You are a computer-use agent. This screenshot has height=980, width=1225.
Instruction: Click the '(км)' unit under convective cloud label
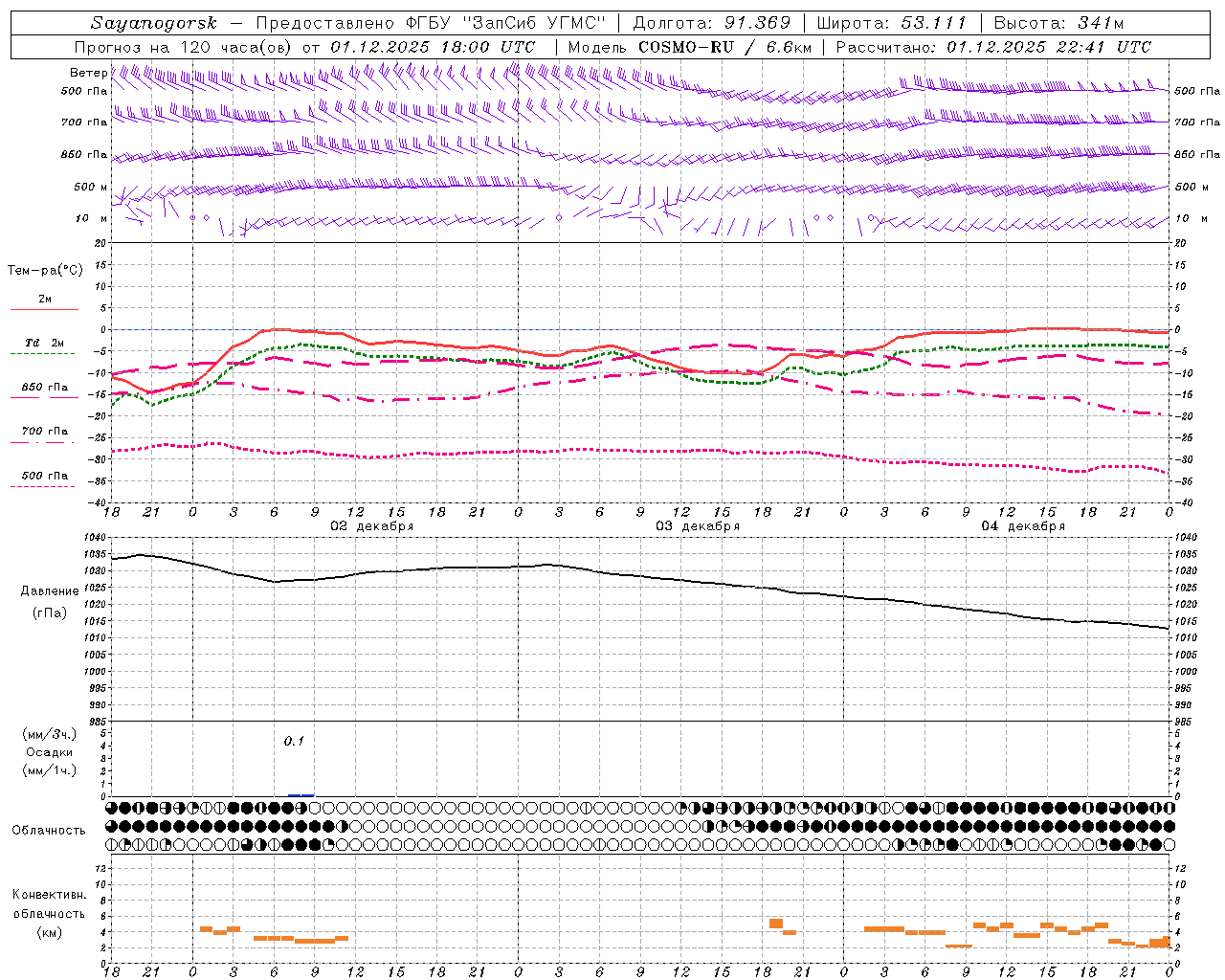pos(49,932)
